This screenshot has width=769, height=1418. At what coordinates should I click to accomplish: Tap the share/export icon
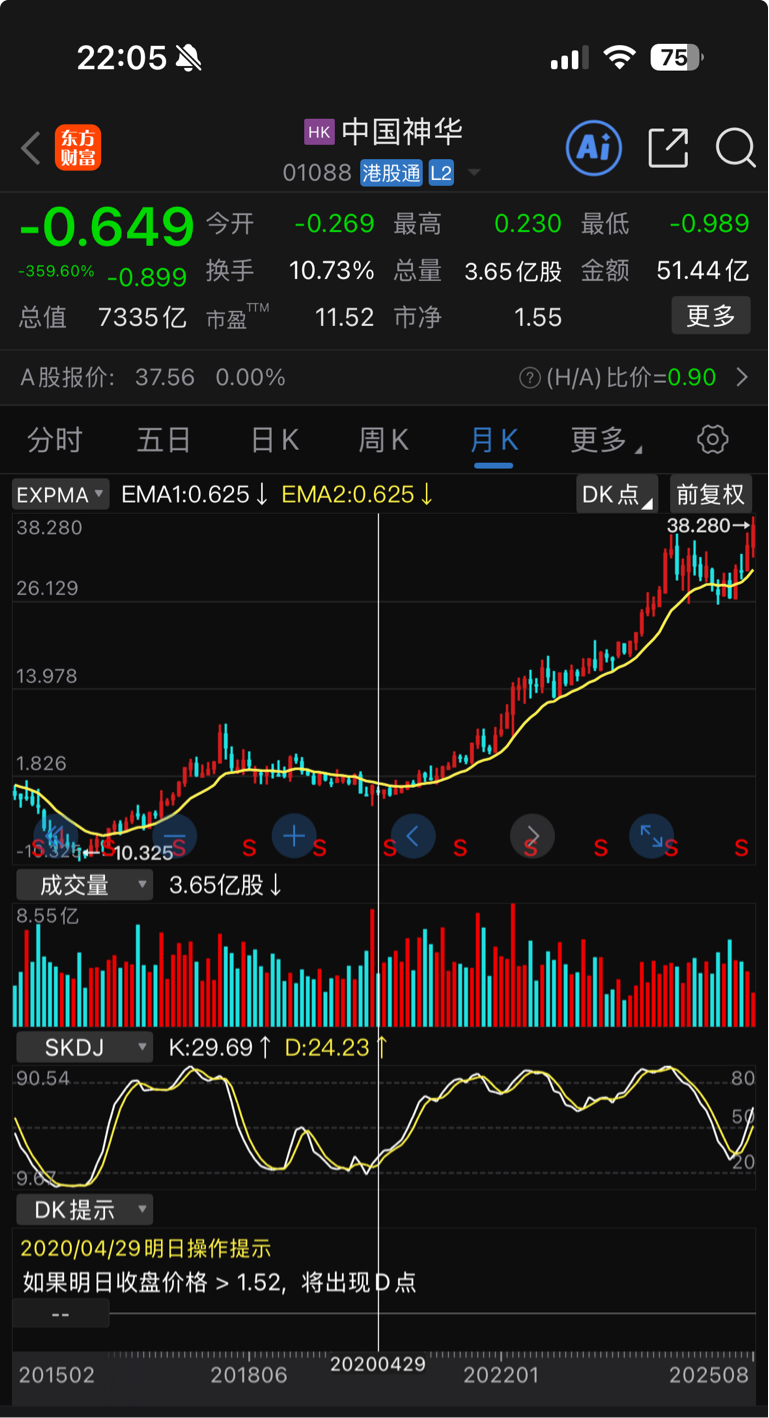[668, 148]
